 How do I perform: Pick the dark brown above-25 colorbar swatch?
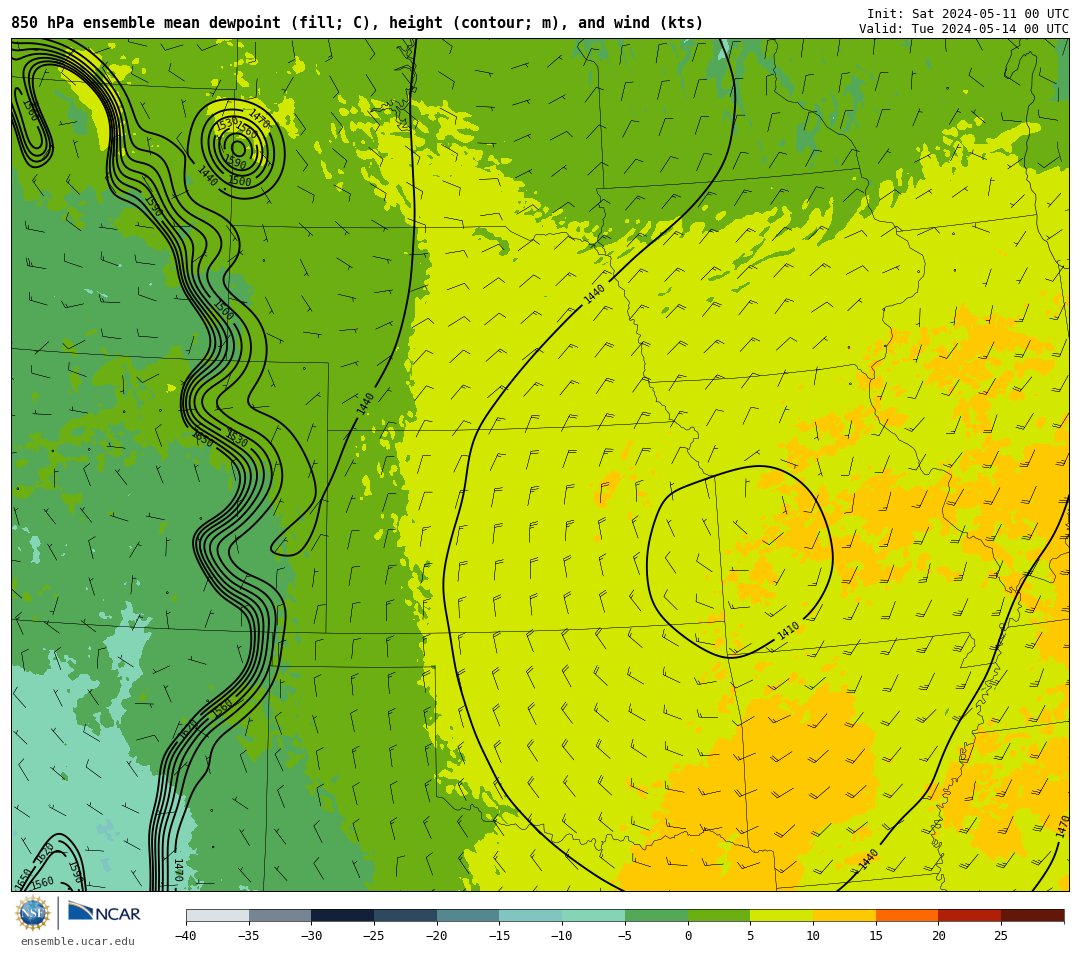point(1032,915)
